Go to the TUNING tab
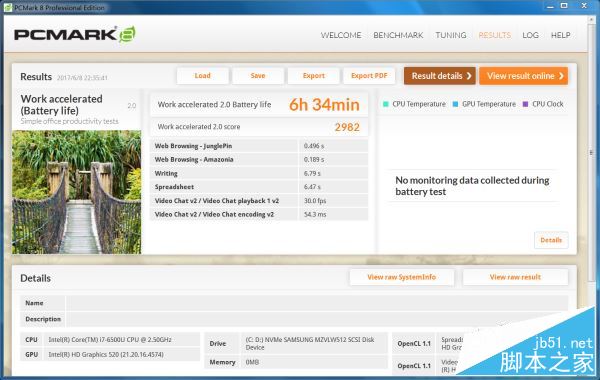The height and width of the screenshot is (380, 600). tap(451, 35)
